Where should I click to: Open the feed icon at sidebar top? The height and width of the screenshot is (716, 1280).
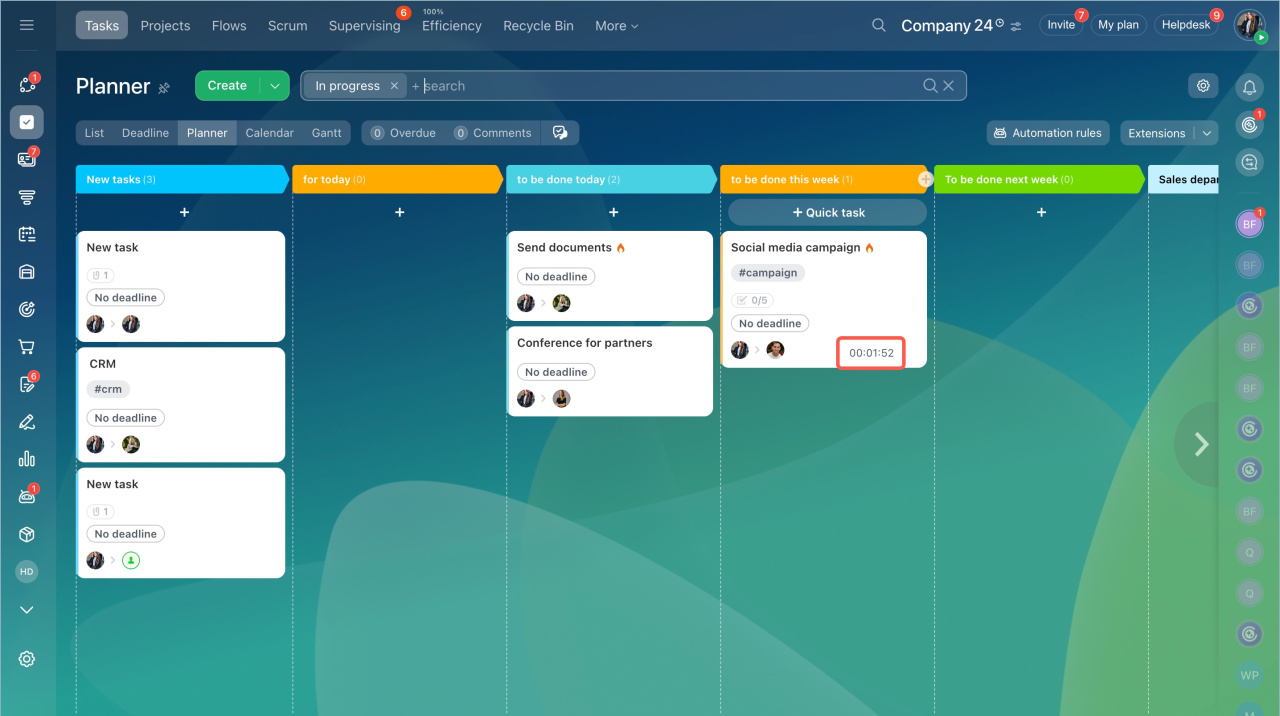click(x=27, y=85)
